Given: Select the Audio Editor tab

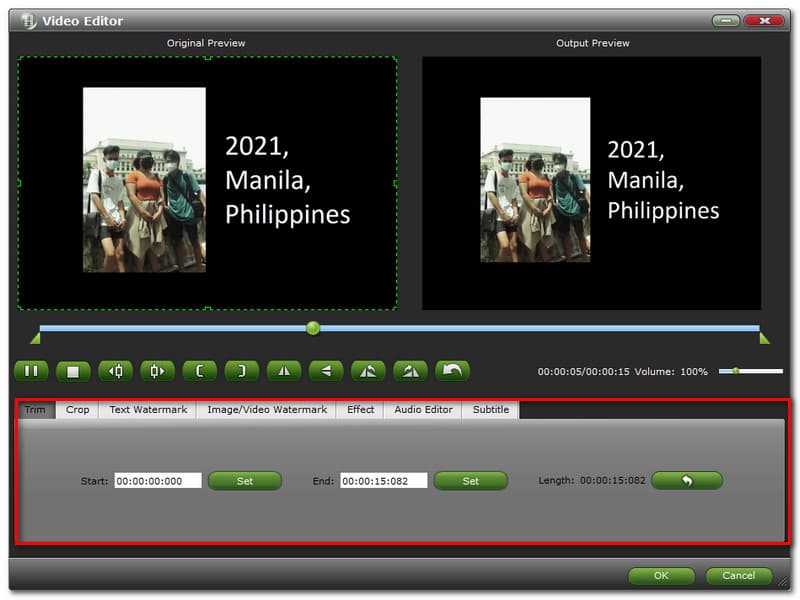Looking at the screenshot, I should coord(423,410).
